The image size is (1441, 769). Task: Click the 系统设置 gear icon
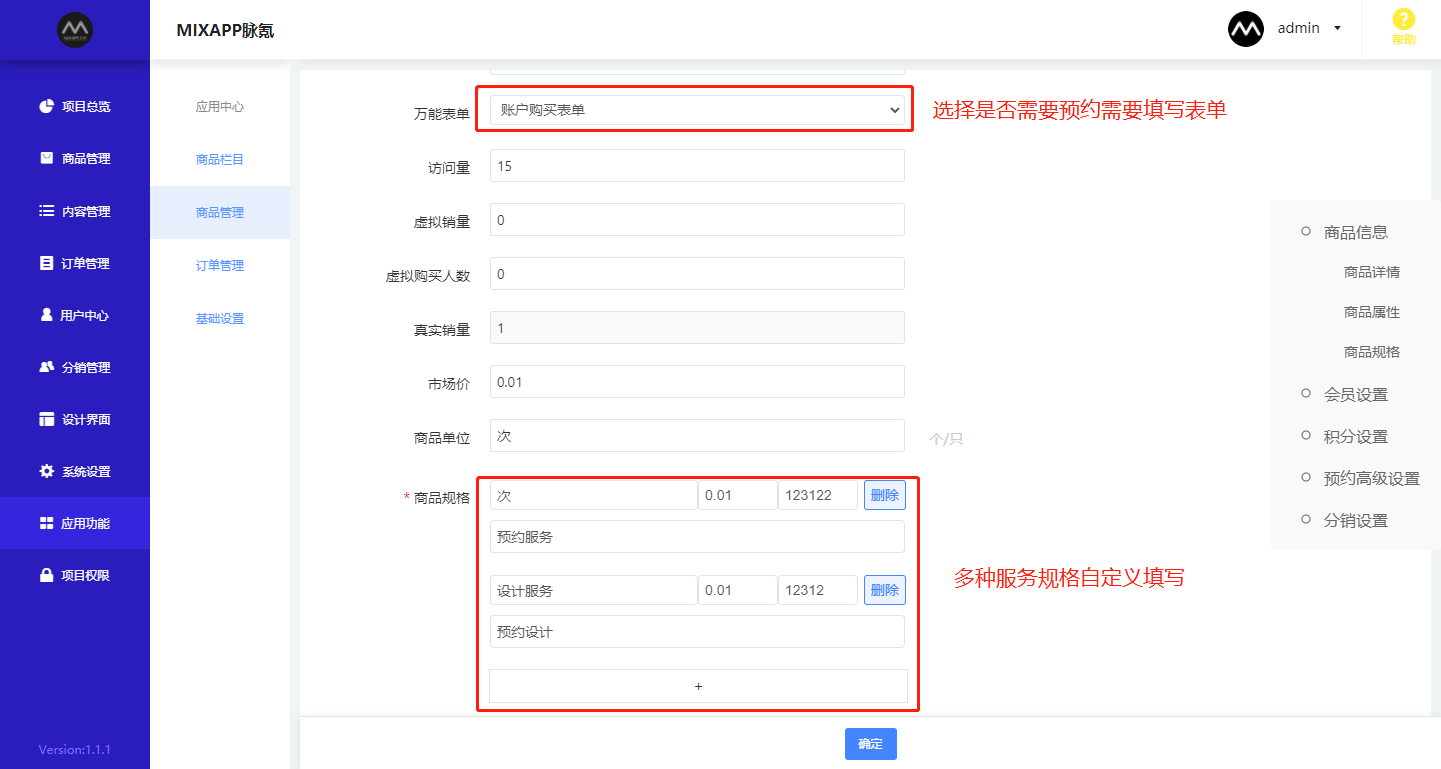coord(46,471)
